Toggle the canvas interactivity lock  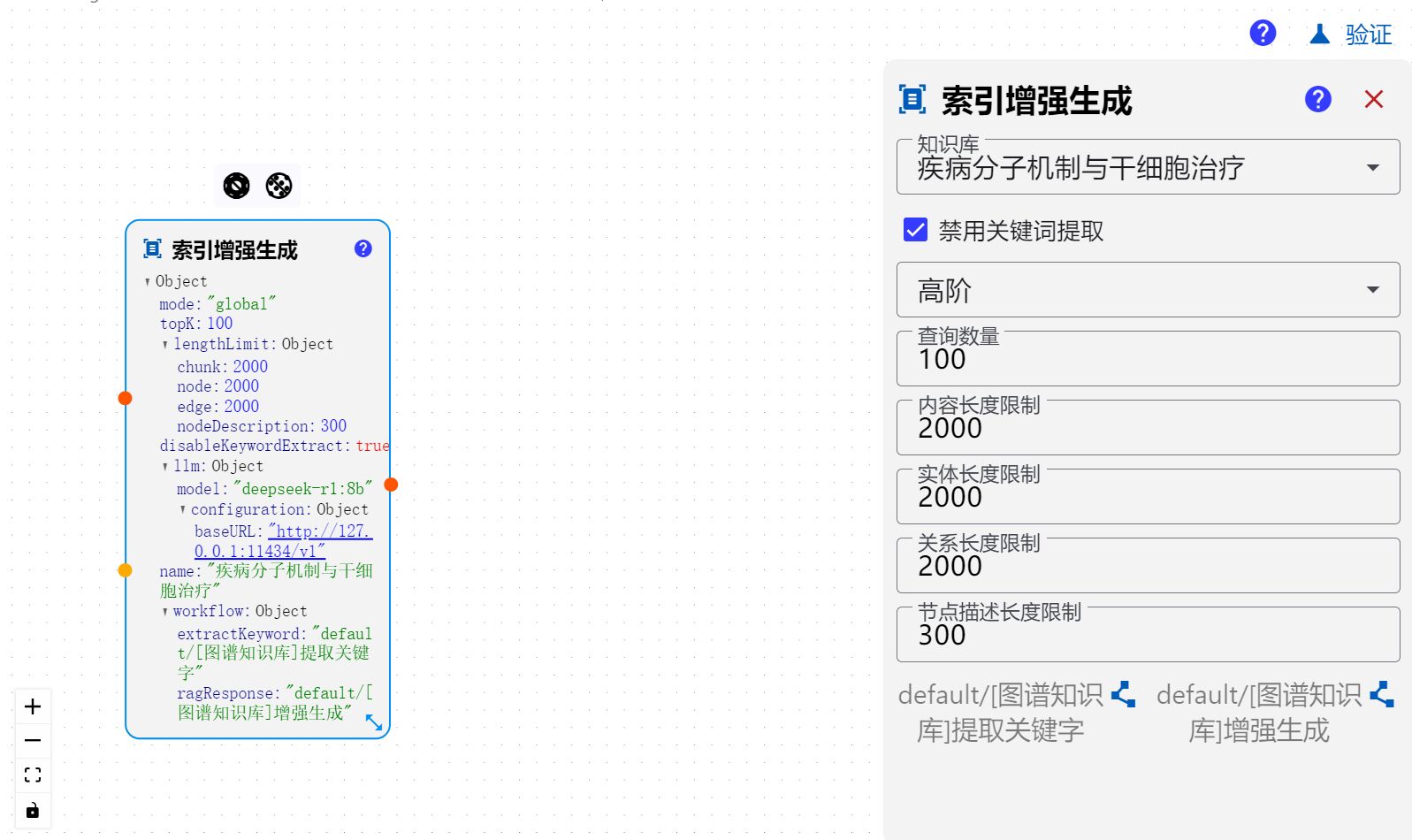pyautogui.click(x=33, y=810)
